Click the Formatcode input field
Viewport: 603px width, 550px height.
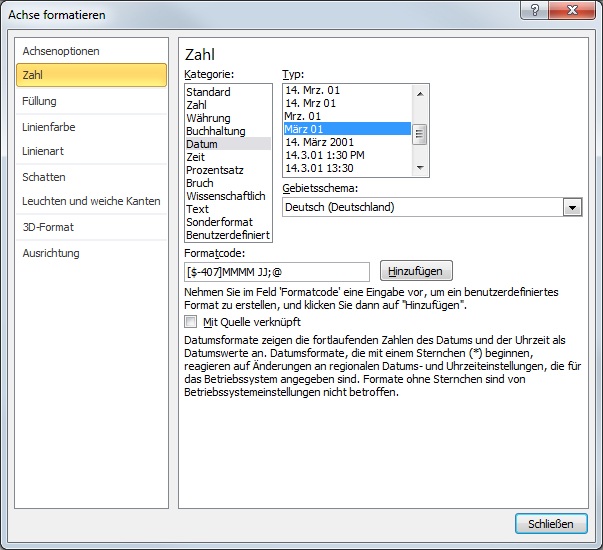tap(277, 272)
